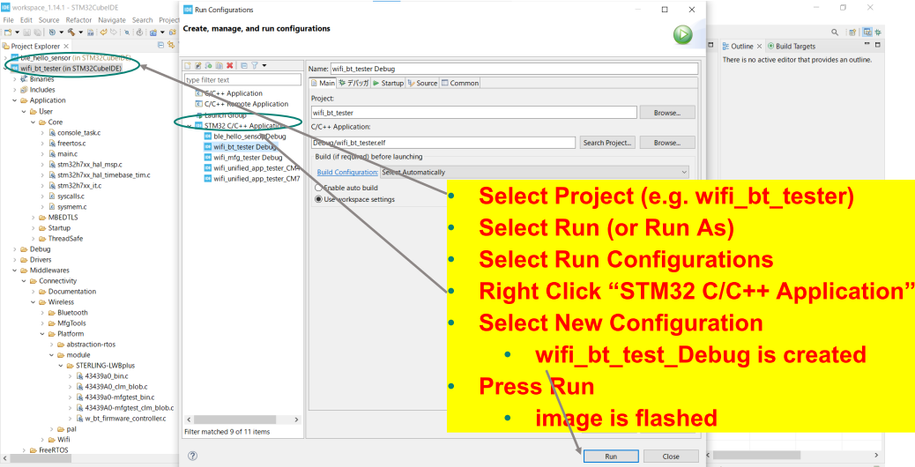Enable auto build radio option
This screenshot has width=915, height=467.
tap(320, 188)
